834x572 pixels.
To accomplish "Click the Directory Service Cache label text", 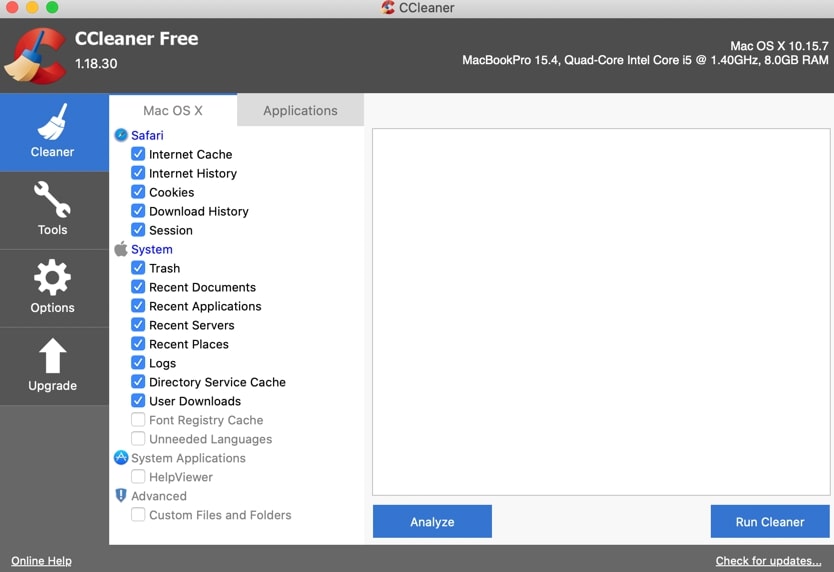I will (x=217, y=382).
